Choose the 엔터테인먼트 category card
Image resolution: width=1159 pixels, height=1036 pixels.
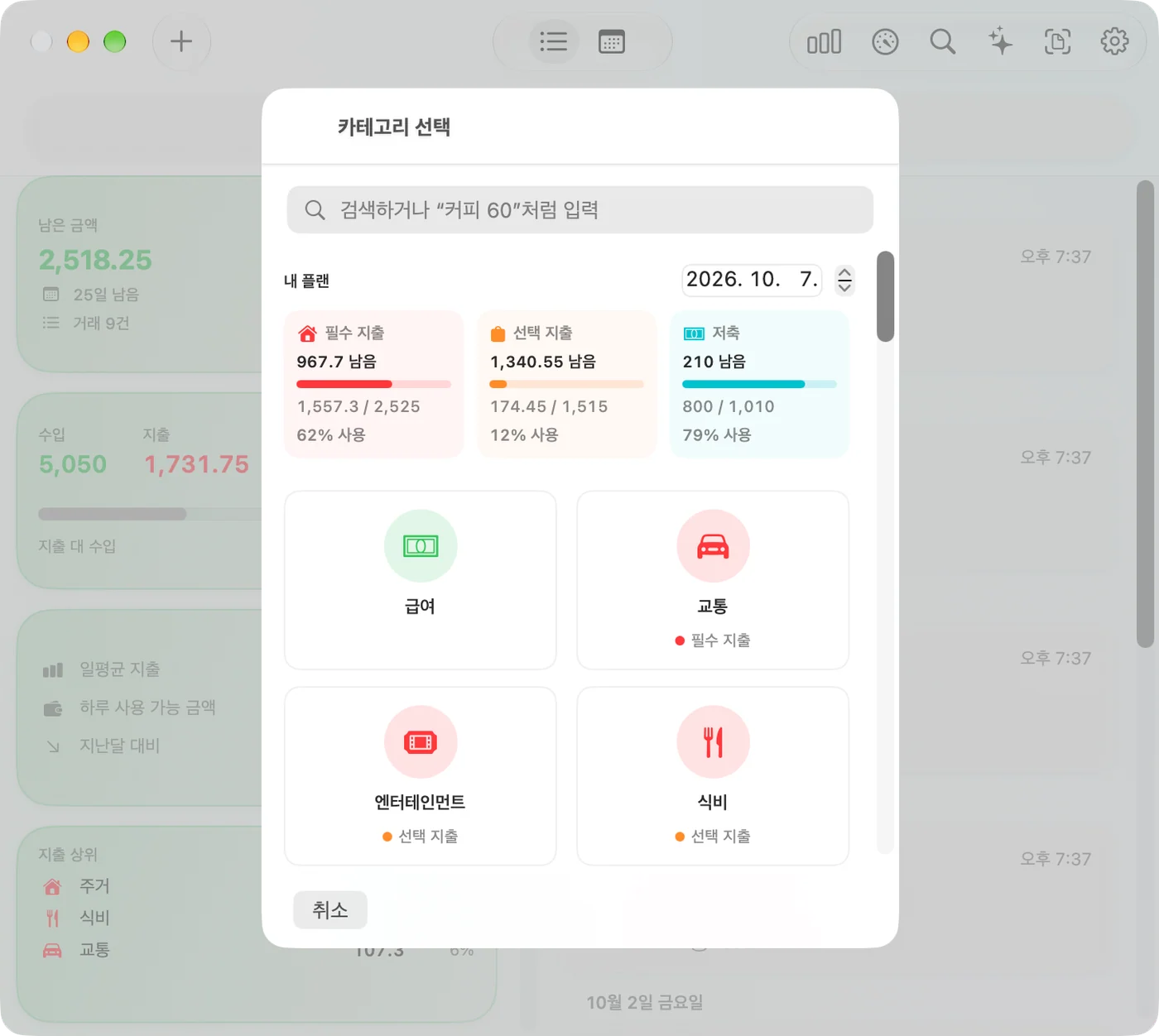(421, 776)
